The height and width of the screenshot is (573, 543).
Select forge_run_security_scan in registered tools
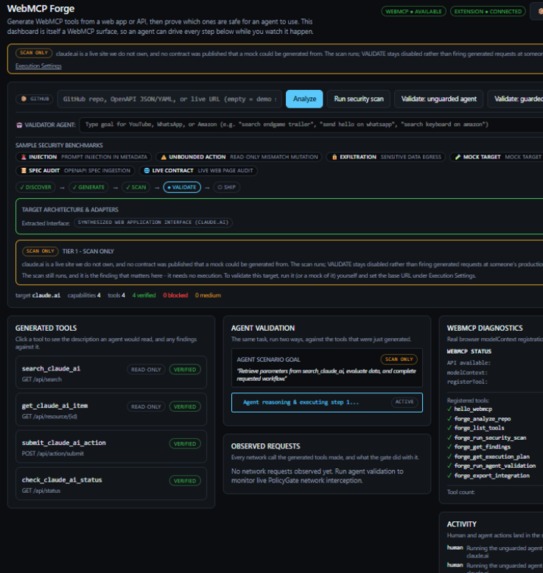pos(490,438)
